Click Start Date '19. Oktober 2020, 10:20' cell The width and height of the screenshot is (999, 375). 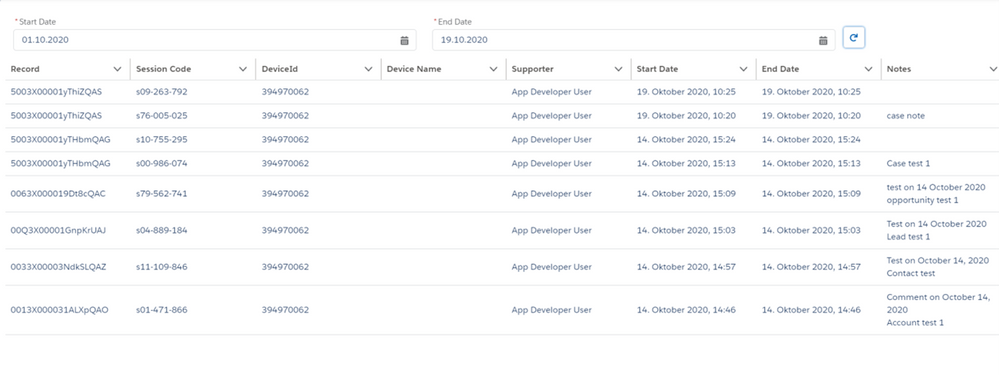pos(686,116)
